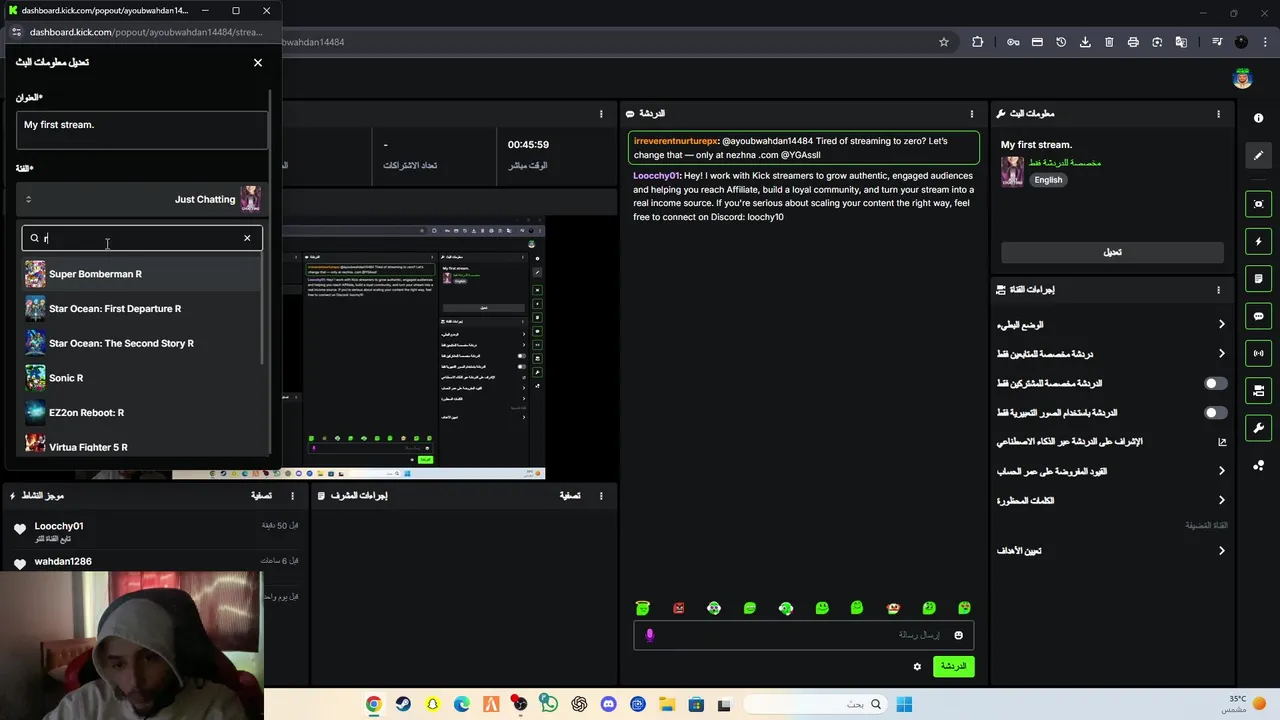Open moderator actions panel three-dot menu
Image resolution: width=1280 pixels, height=720 pixels.
point(601,496)
